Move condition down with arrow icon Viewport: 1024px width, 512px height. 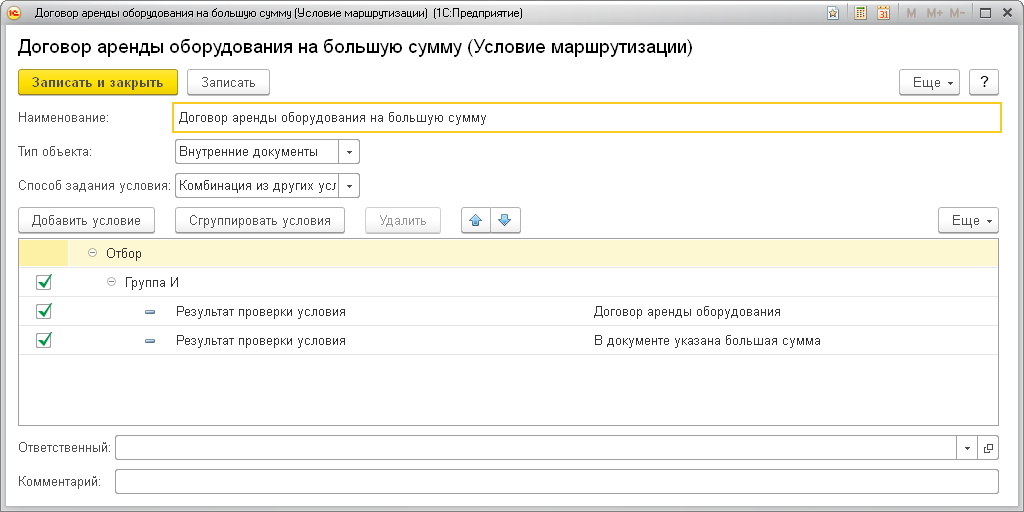(x=505, y=221)
